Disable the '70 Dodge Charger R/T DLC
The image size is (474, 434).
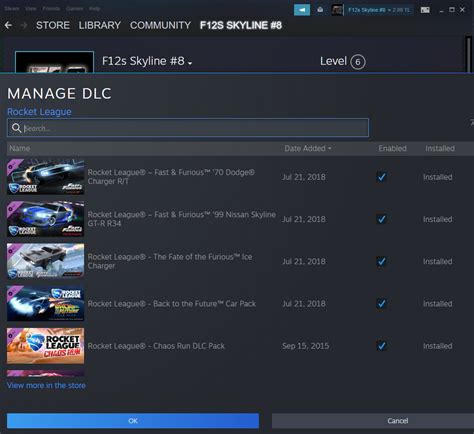[381, 177]
